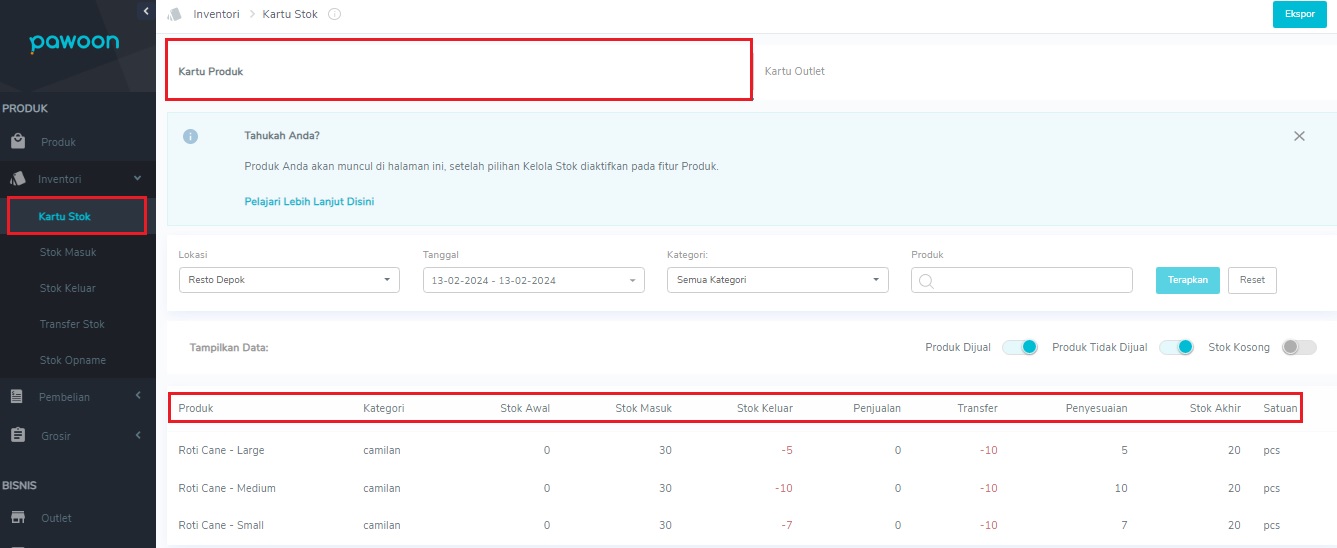Collapse the sidebar with the arrow icon
This screenshot has height=548, width=1337.
point(146,11)
